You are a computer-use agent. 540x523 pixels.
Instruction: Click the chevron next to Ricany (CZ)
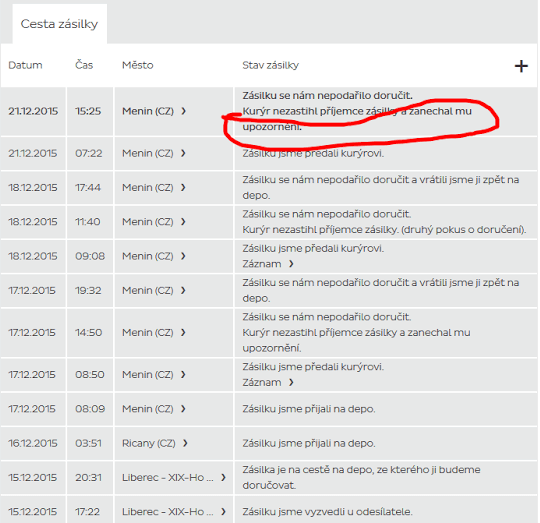pyautogui.click(x=185, y=443)
